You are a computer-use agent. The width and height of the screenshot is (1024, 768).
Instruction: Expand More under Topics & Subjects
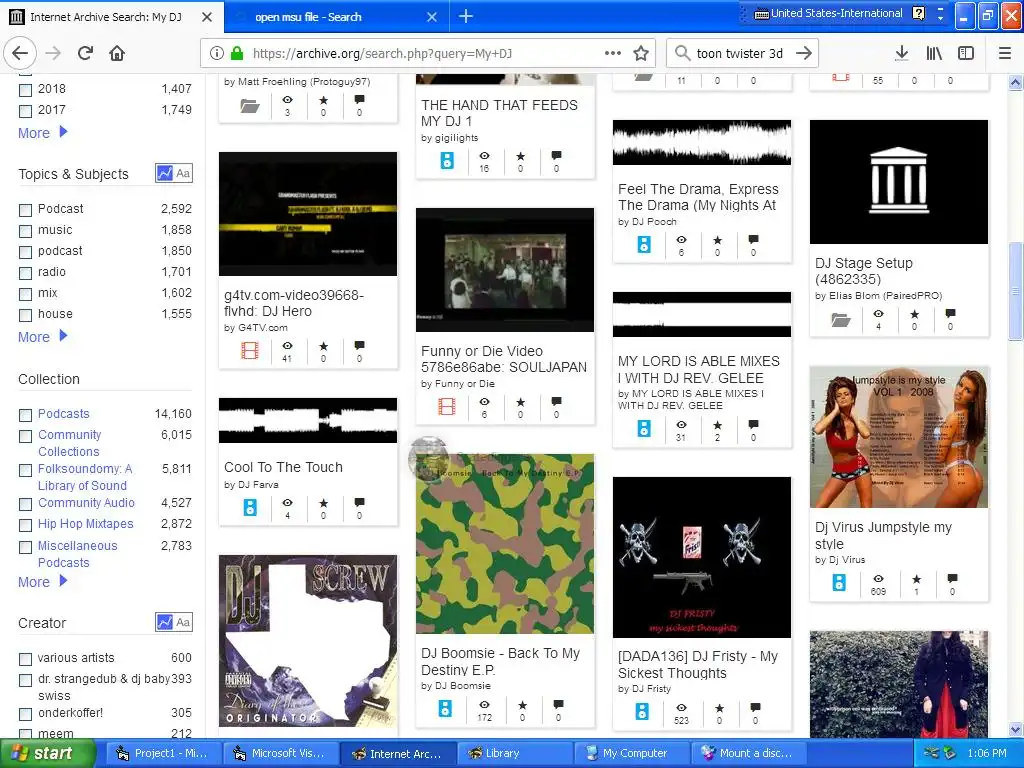coord(42,337)
